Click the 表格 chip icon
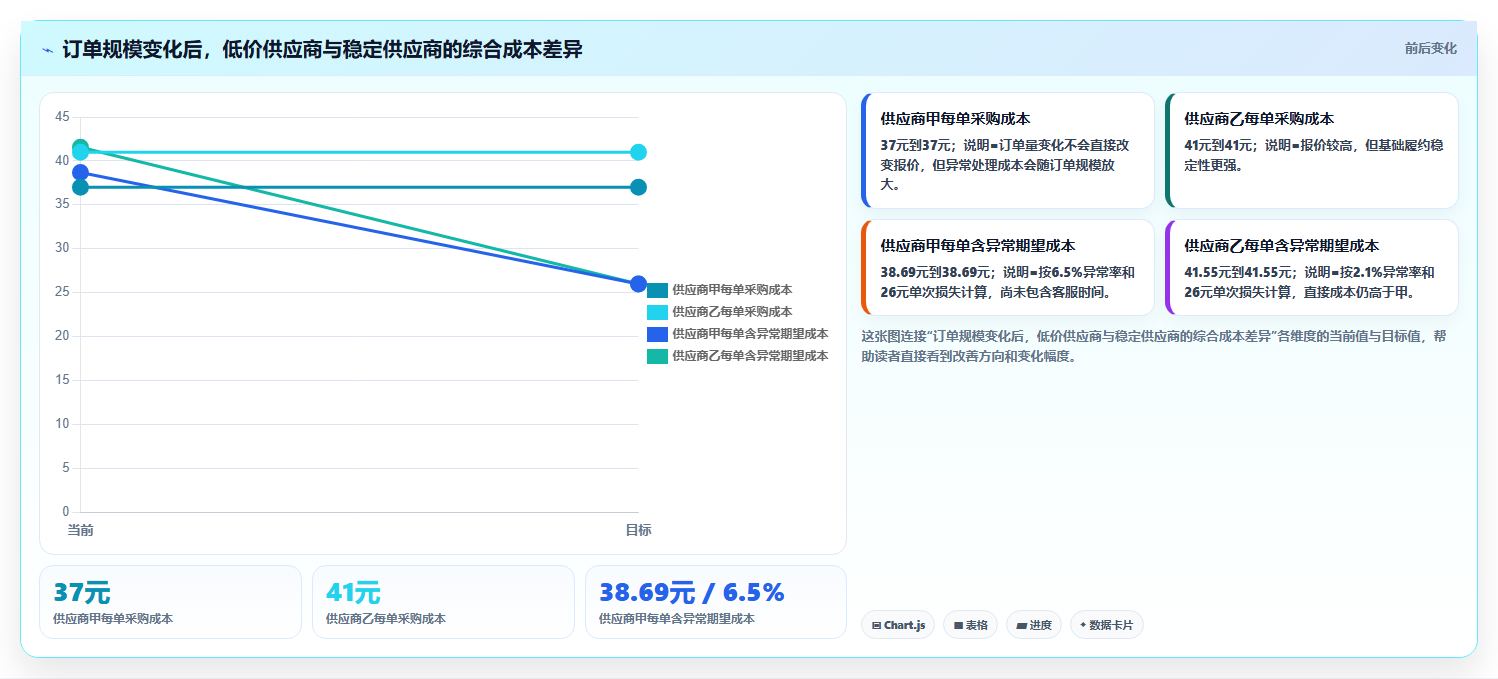 coord(958,626)
